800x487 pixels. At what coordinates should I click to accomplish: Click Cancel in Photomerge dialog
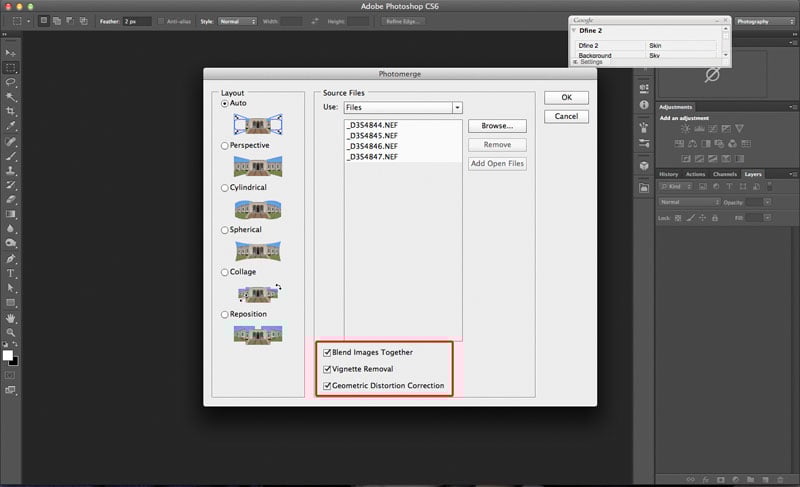(x=566, y=116)
